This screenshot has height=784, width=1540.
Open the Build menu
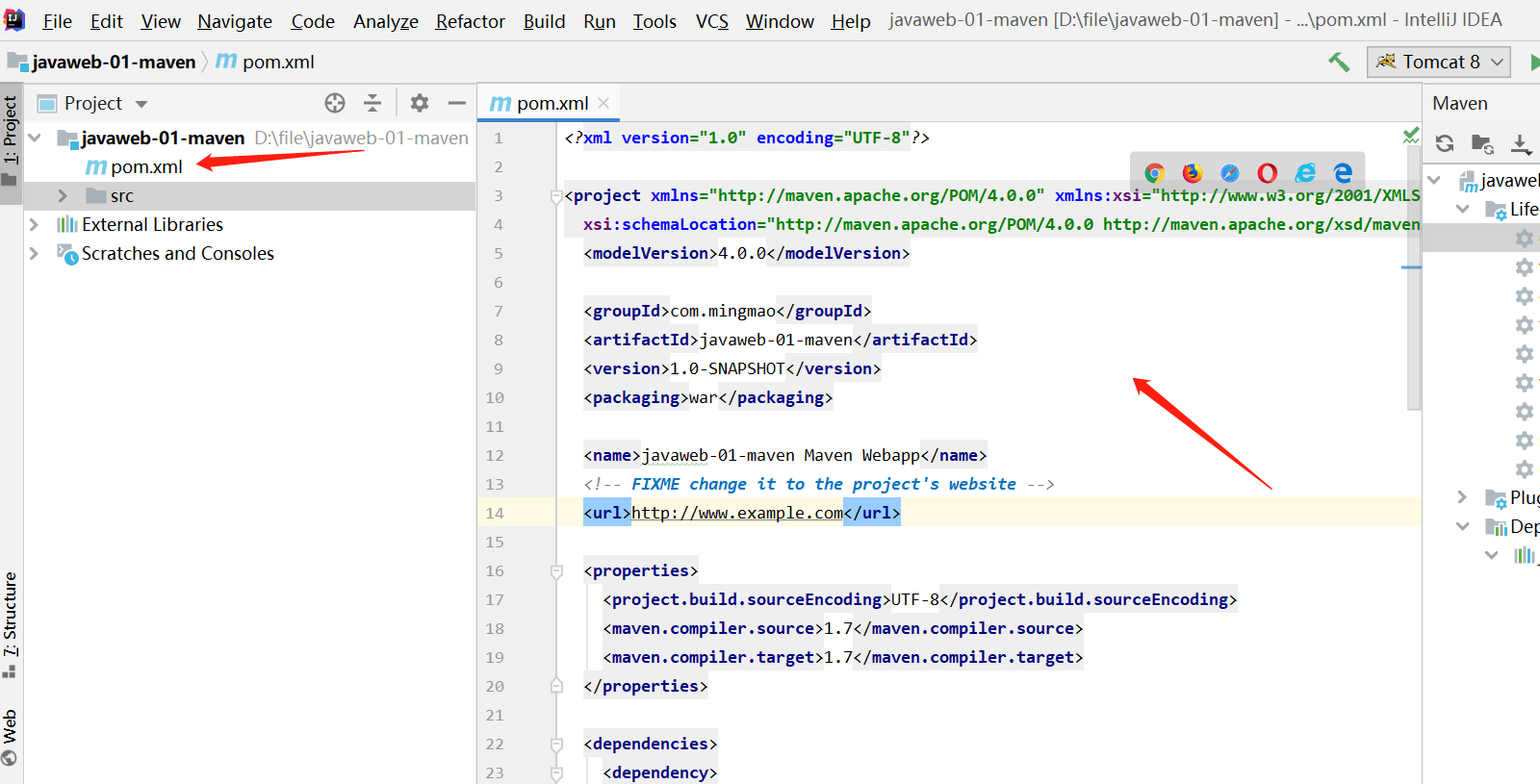click(x=544, y=21)
